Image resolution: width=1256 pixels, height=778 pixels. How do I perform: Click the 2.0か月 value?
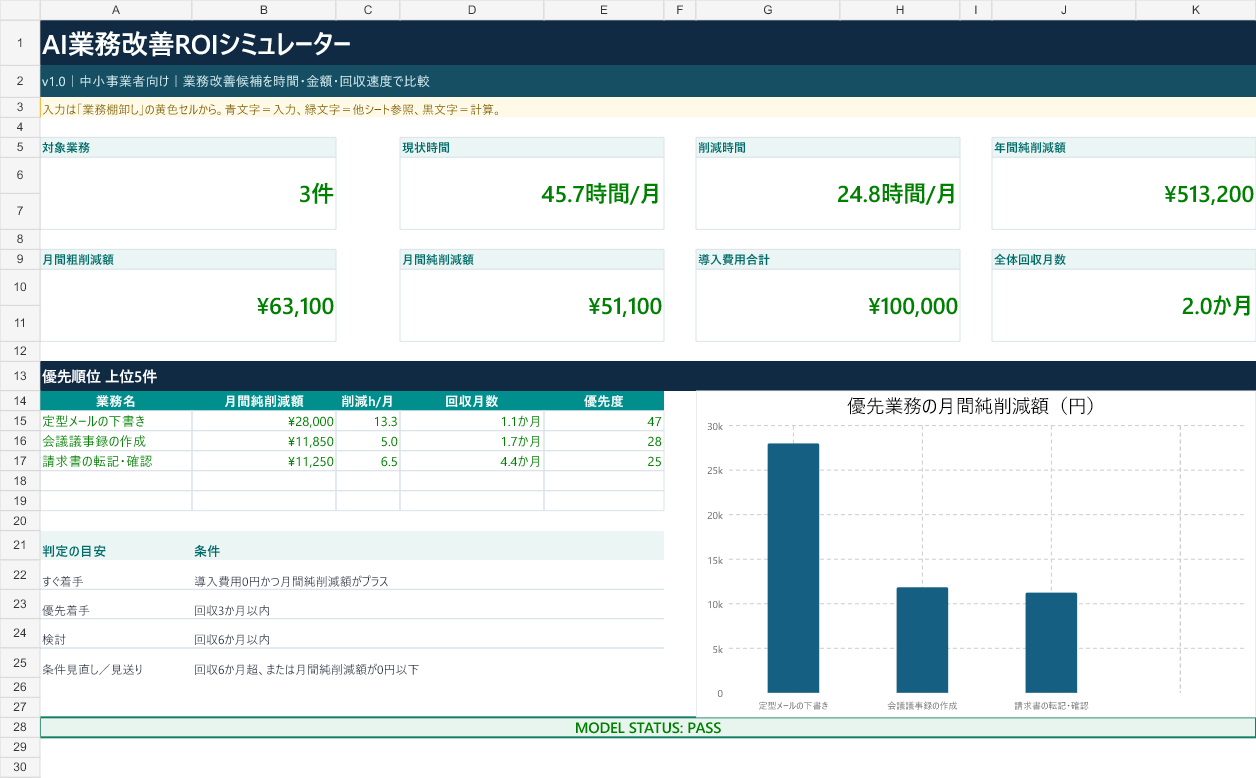(1124, 305)
